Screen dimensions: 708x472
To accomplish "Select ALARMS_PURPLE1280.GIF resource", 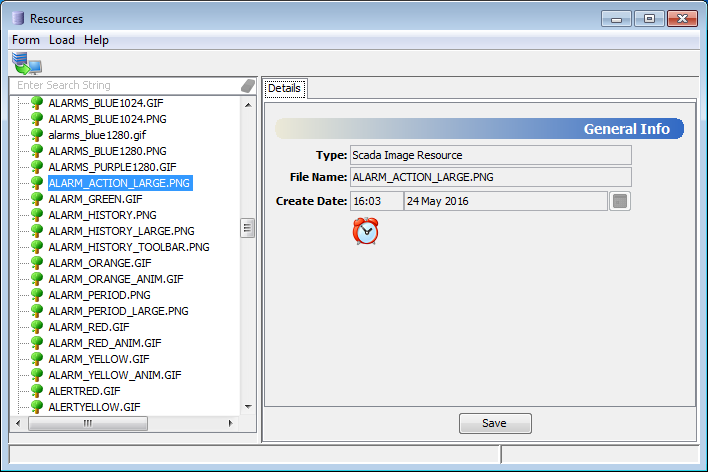I will point(112,167).
